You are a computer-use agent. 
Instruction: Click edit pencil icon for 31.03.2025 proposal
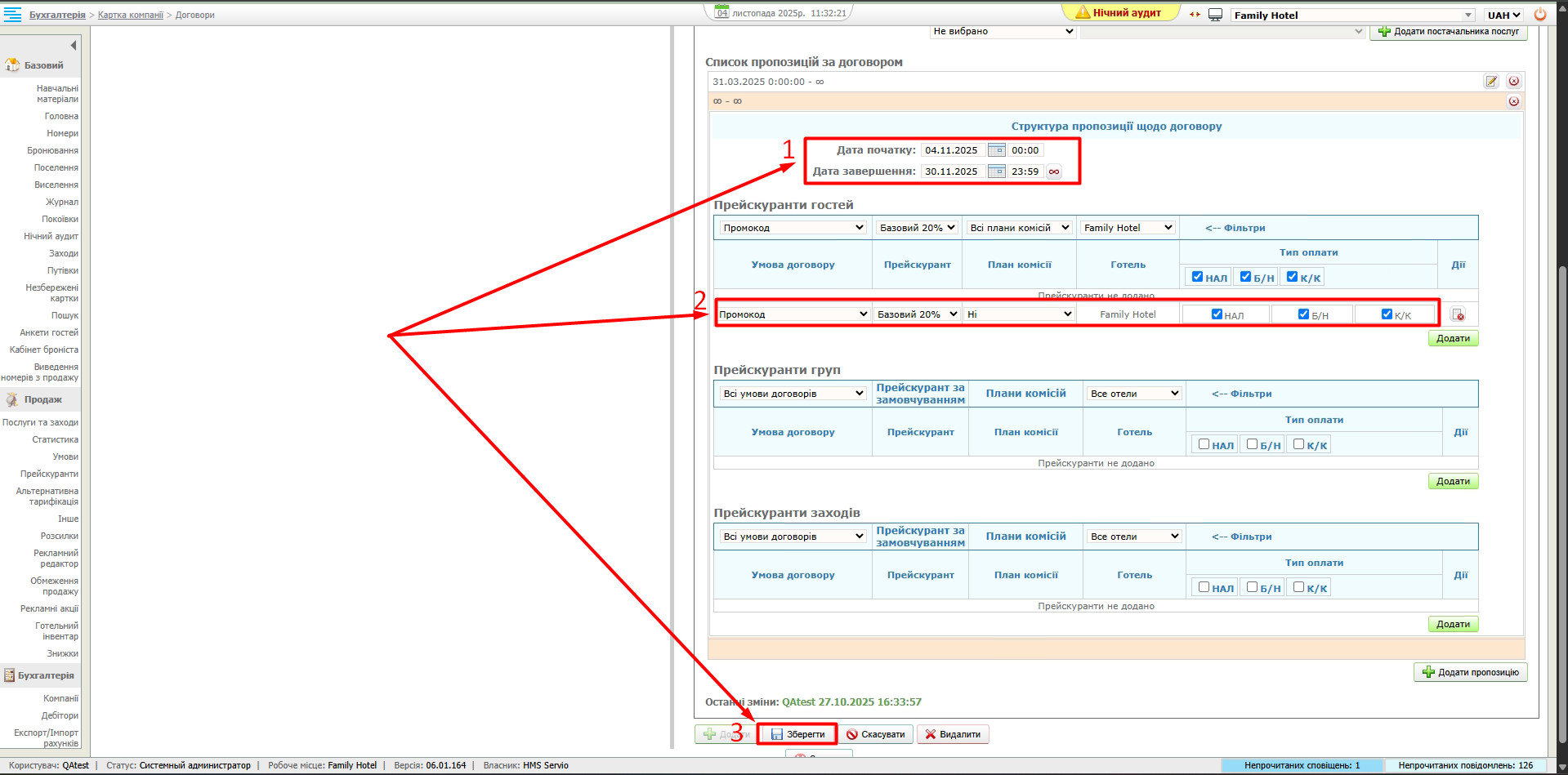(x=1491, y=82)
